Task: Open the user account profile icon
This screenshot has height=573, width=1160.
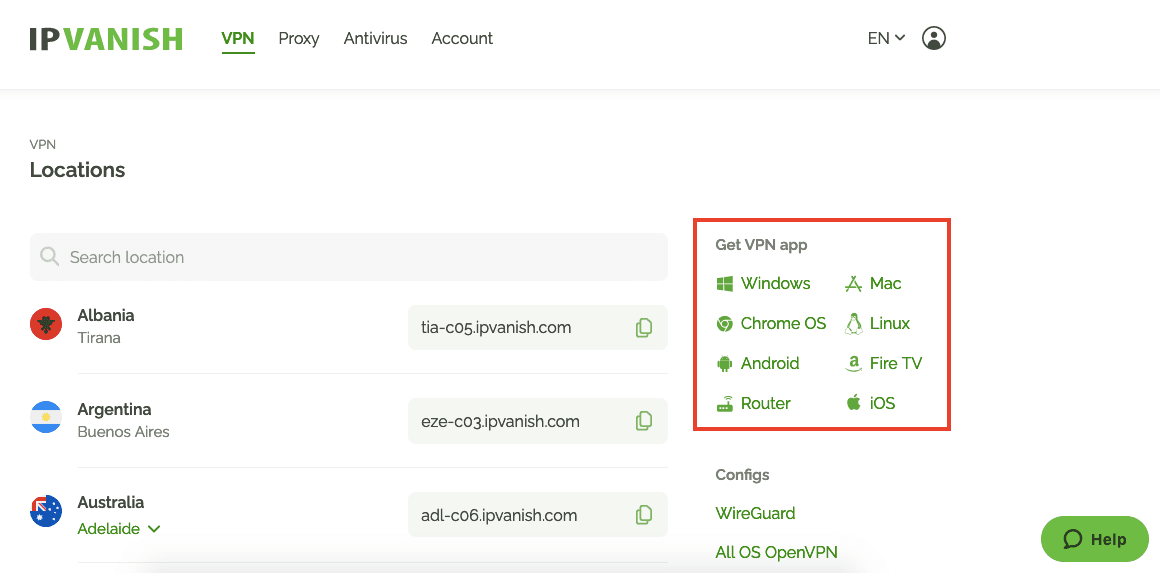Action: point(934,38)
